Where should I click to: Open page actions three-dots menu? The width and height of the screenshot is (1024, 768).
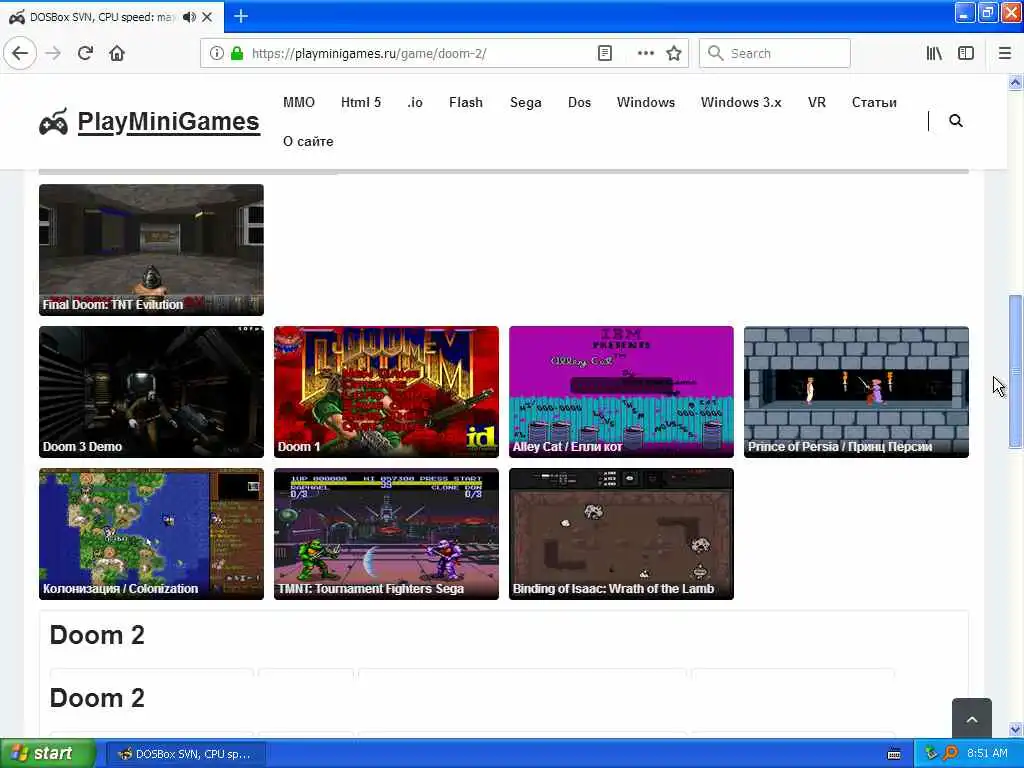pyautogui.click(x=645, y=54)
